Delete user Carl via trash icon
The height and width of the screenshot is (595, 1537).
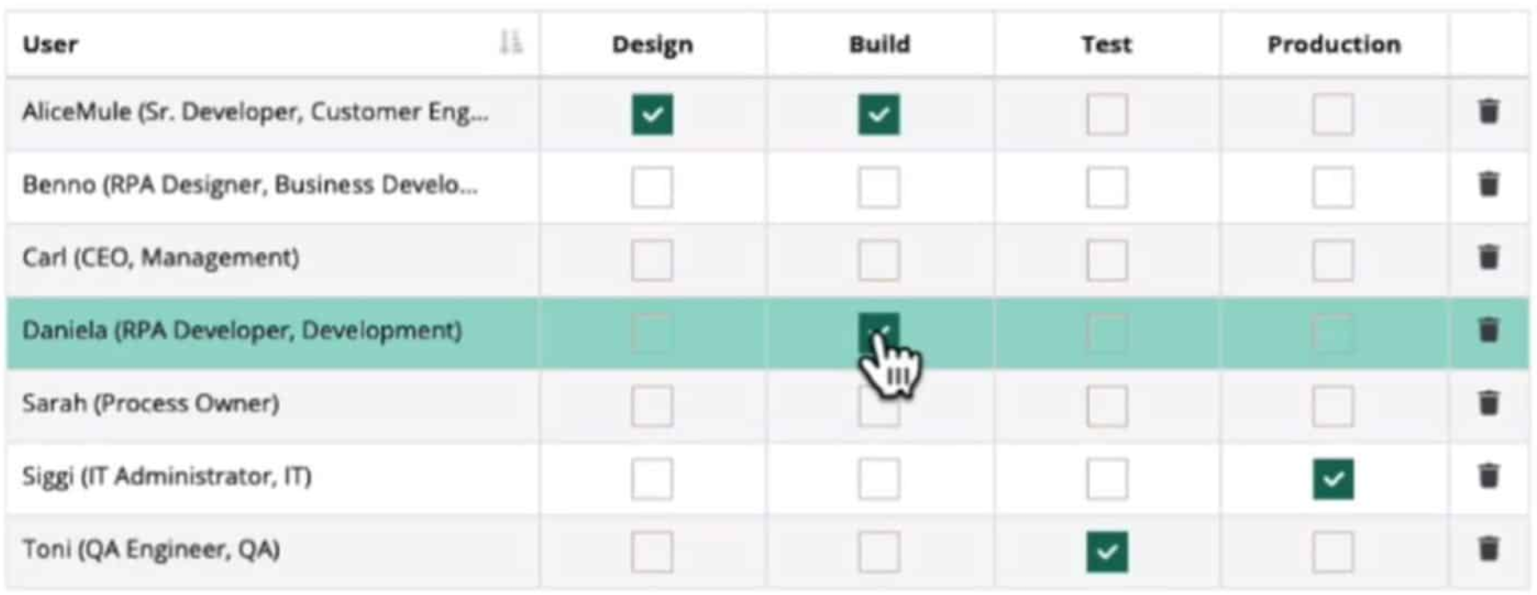coord(1489,258)
